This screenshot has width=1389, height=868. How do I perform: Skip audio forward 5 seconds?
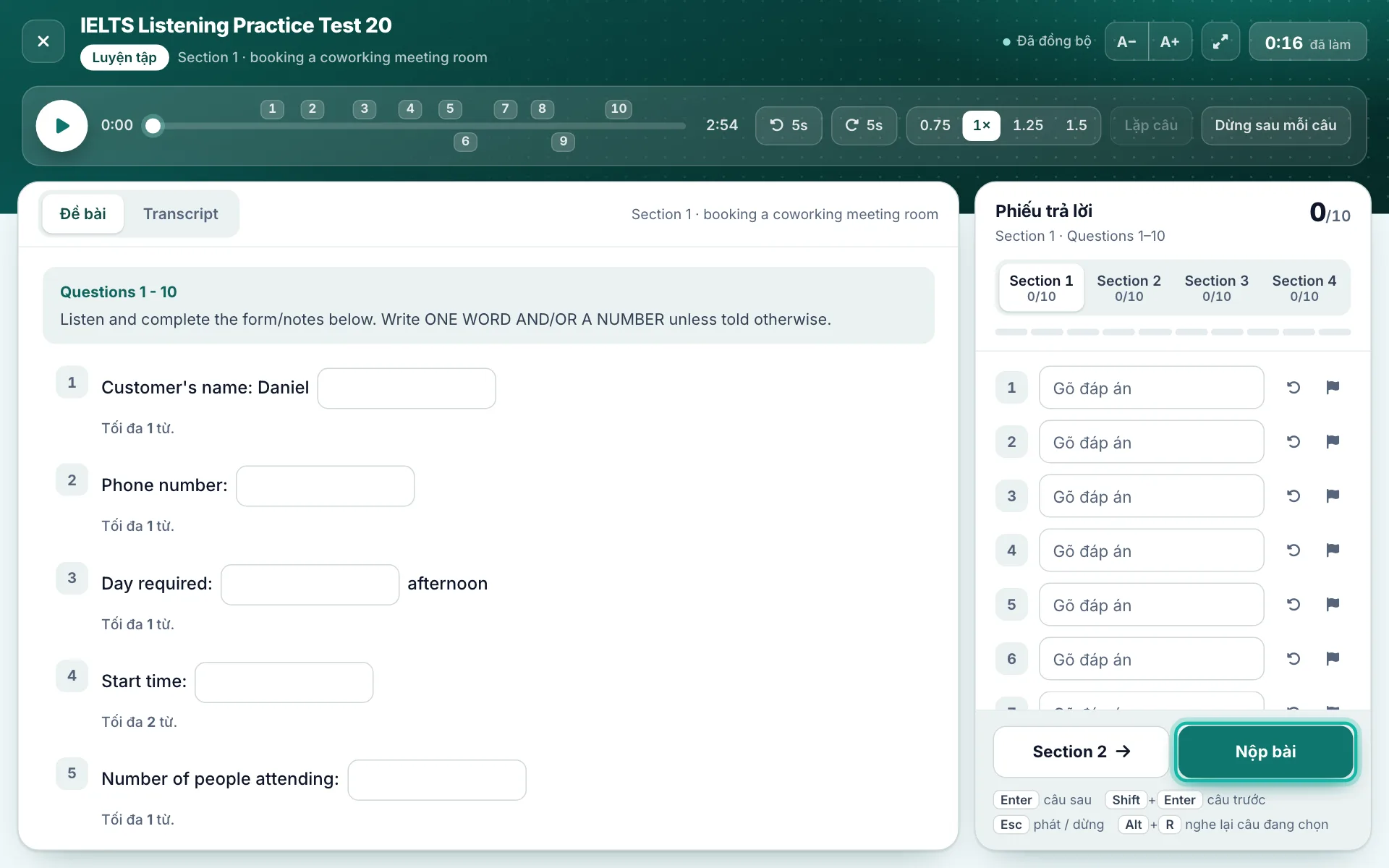tap(864, 126)
